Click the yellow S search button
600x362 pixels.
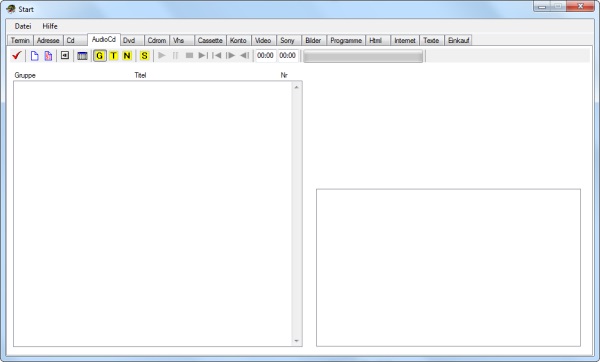[x=144, y=56]
